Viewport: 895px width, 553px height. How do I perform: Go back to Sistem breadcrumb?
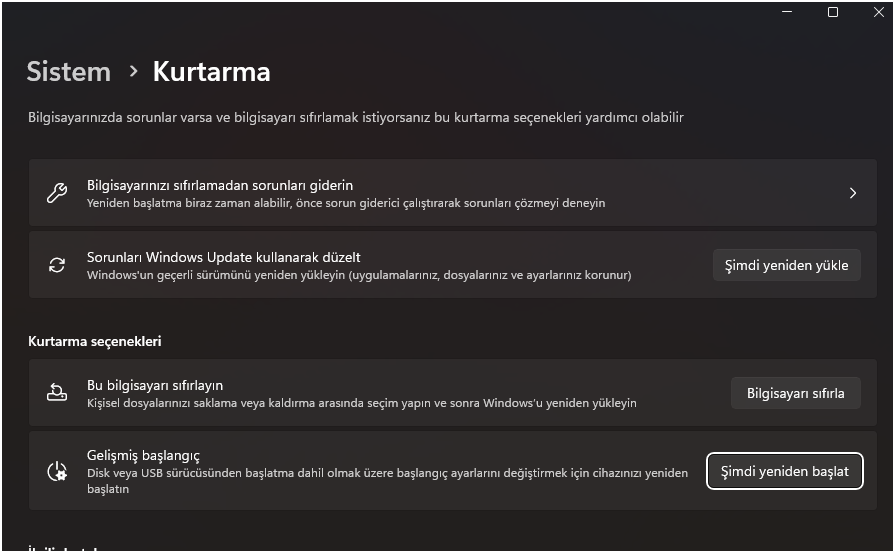(68, 72)
